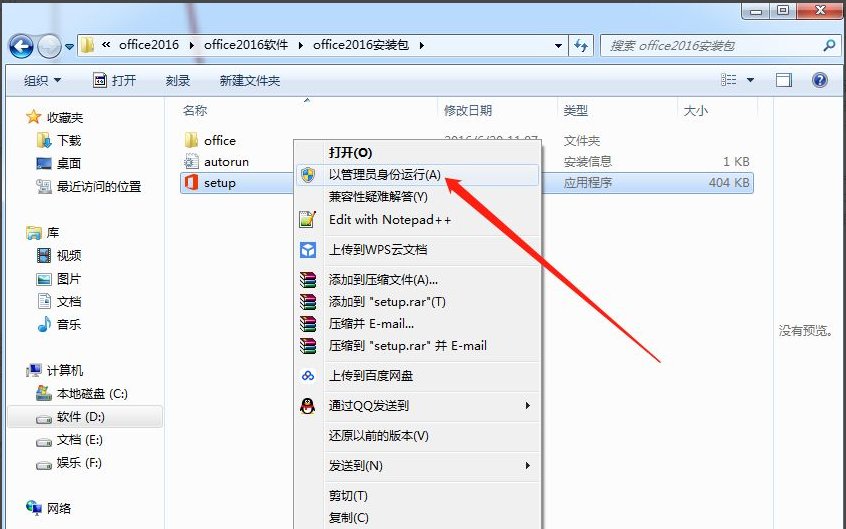Select 本地磁盘 (C:) in navigation pane

click(91, 394)
